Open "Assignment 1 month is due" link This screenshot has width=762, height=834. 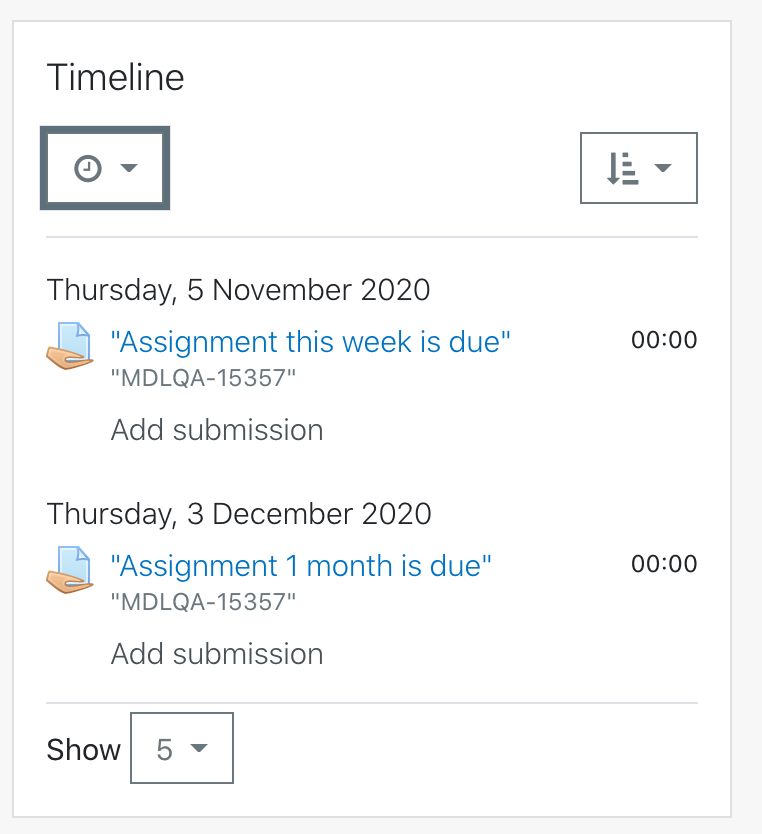[x=300, y=566]
